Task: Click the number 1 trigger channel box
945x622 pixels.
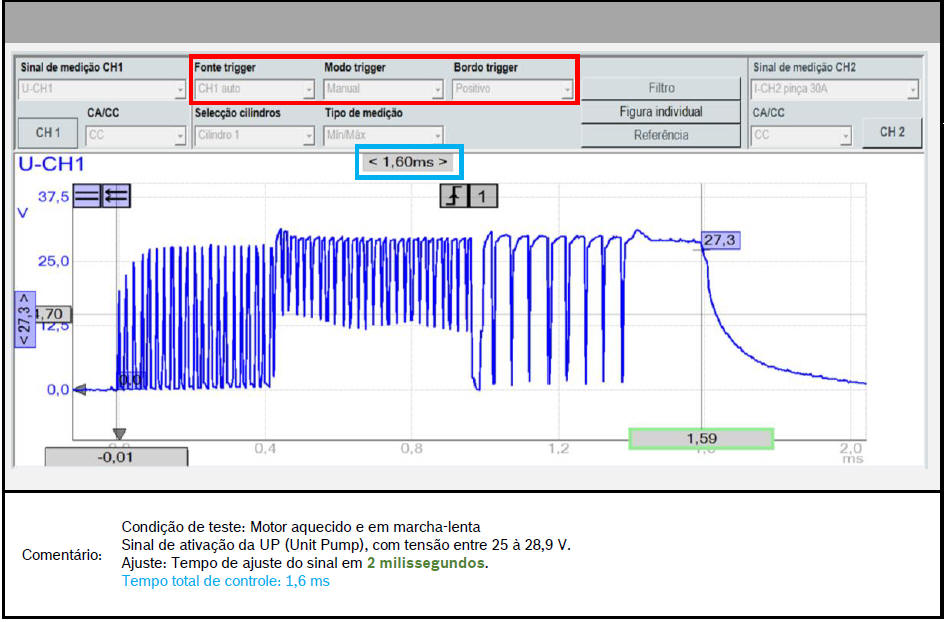Action: point(483,197)
